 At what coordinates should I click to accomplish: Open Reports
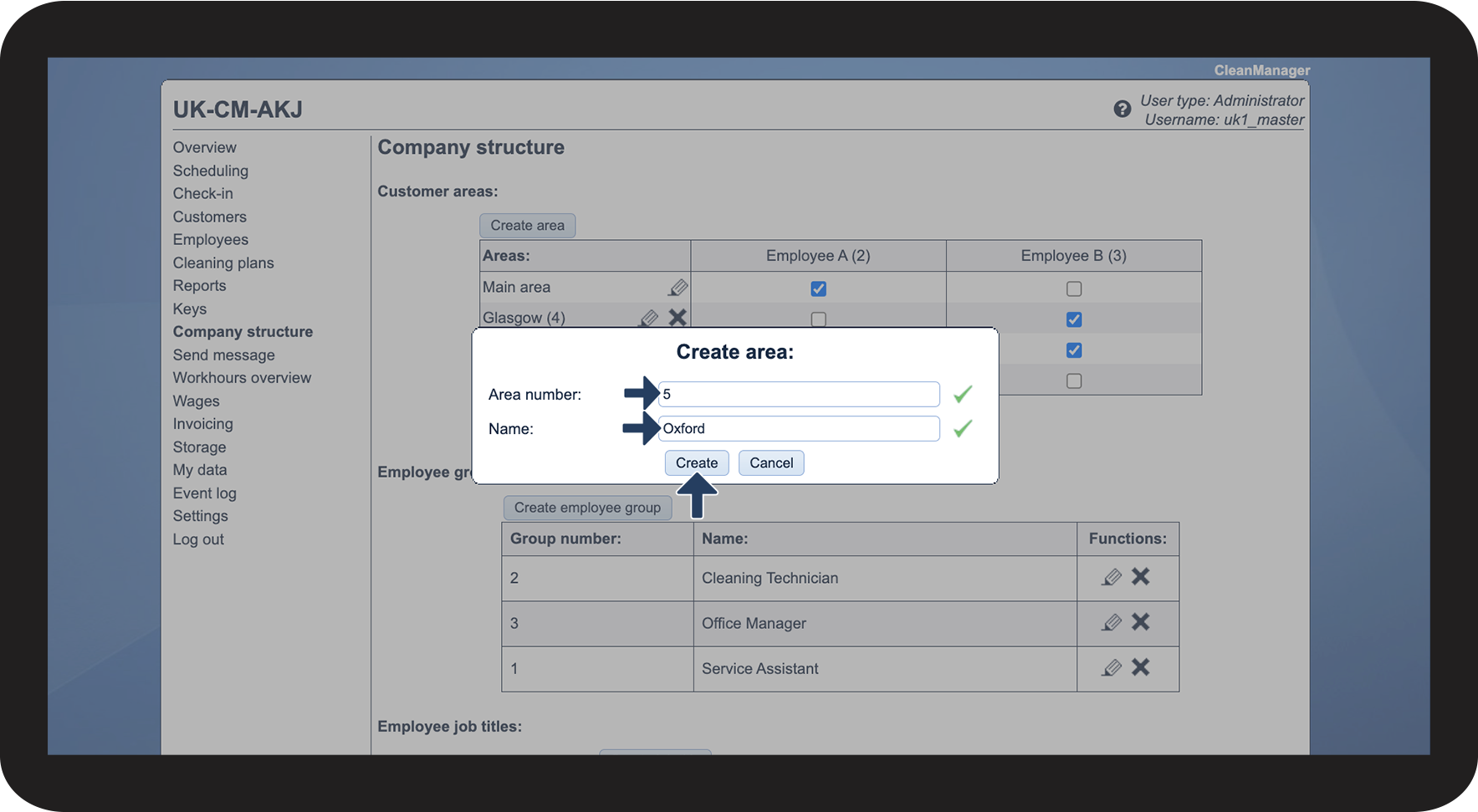point(200,285)
